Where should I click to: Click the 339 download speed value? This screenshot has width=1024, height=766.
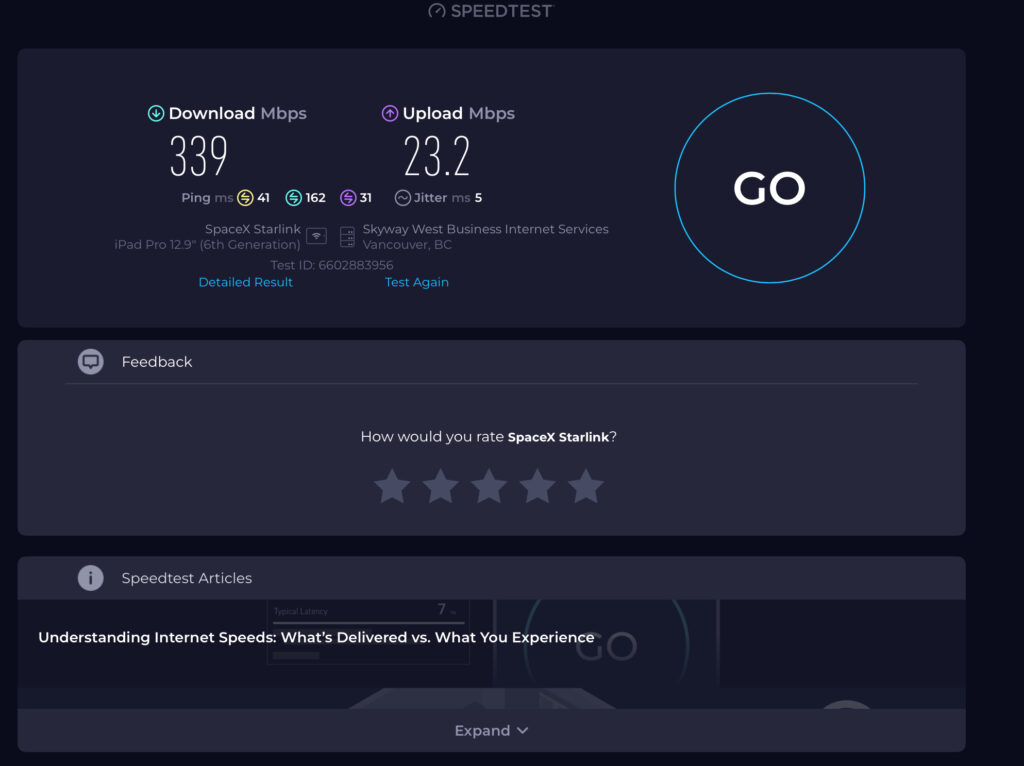[199, 155]
